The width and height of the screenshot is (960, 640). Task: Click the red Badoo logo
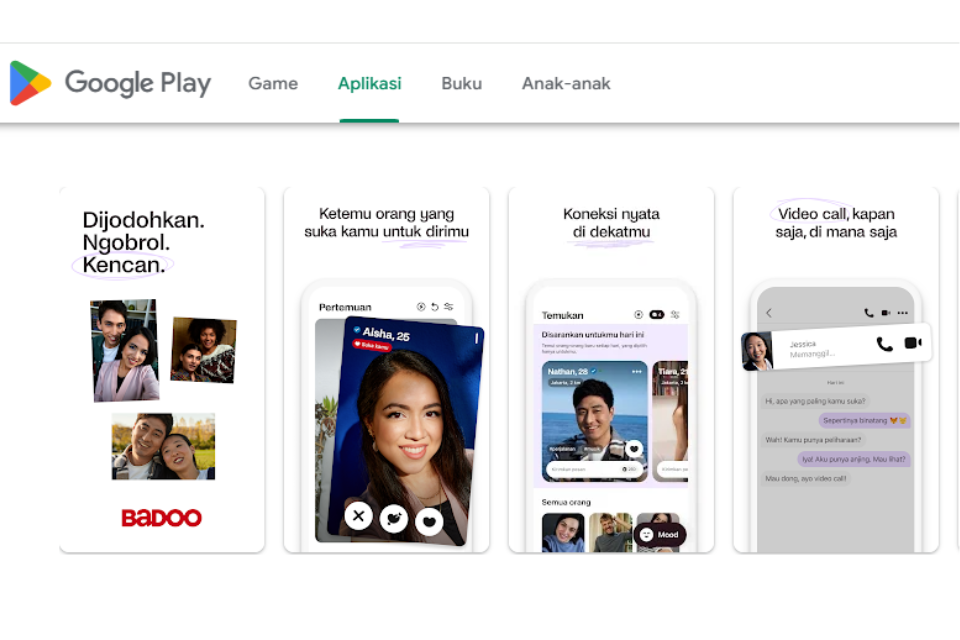[x=162, y=518]
